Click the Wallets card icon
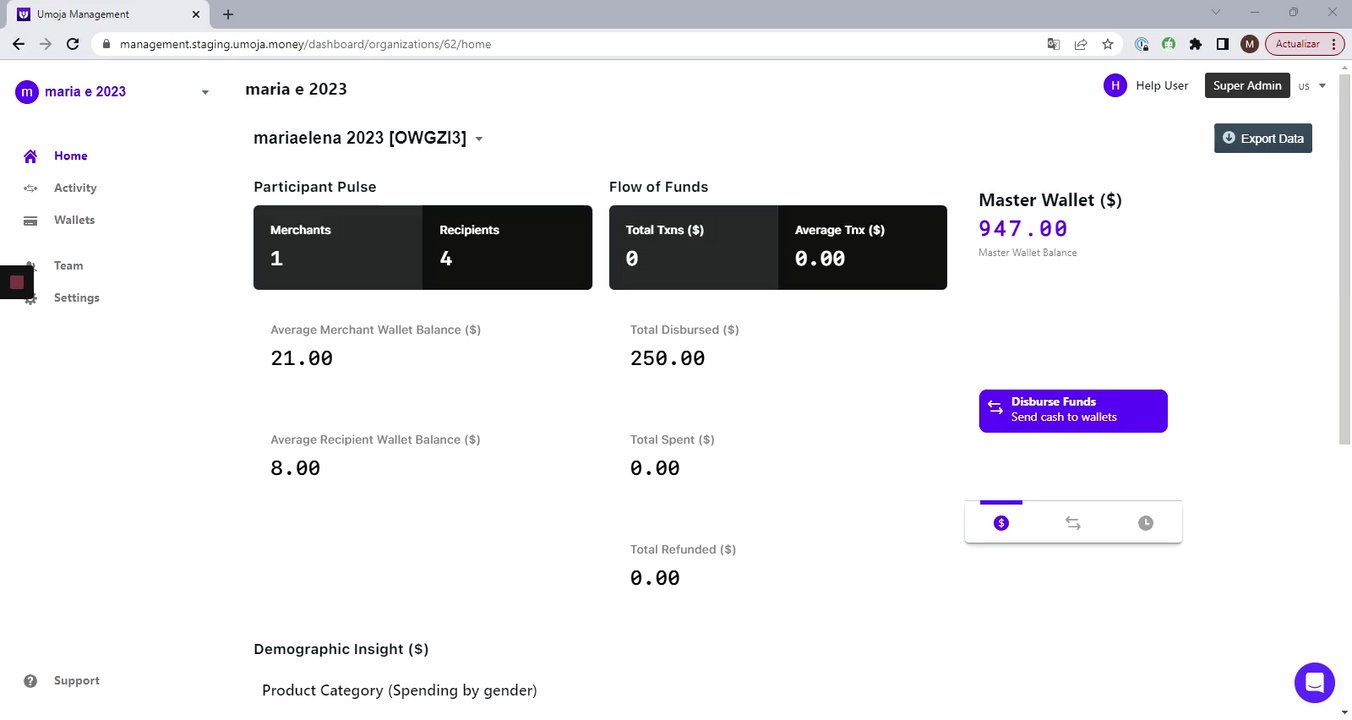 31,220
